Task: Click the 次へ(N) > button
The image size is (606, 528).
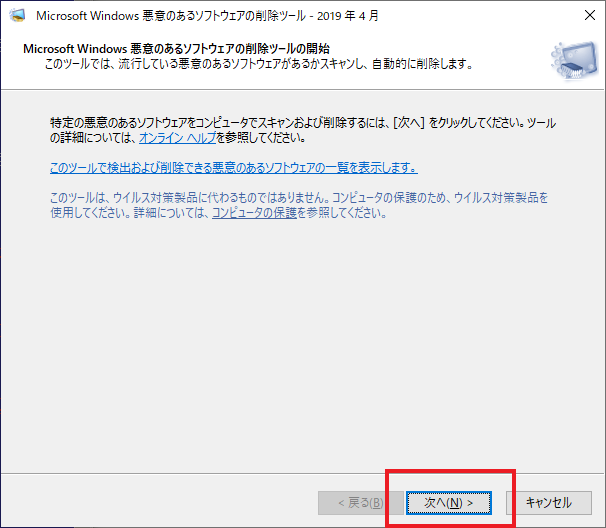Action: [x=449, y=503]
